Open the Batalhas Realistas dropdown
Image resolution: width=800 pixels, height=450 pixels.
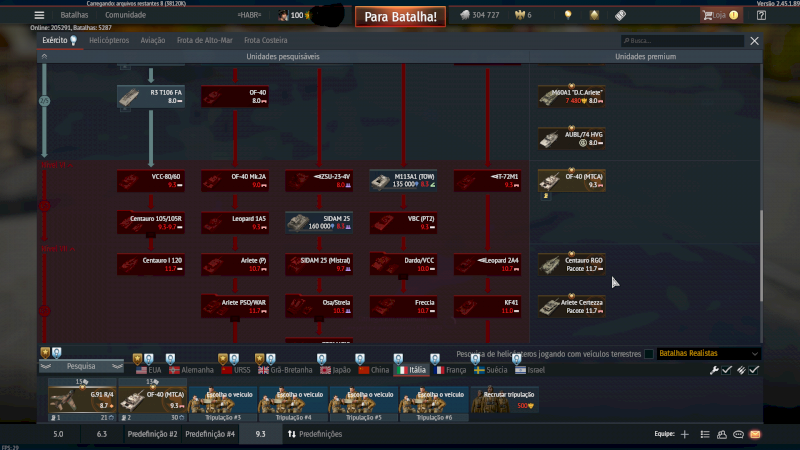708,353
